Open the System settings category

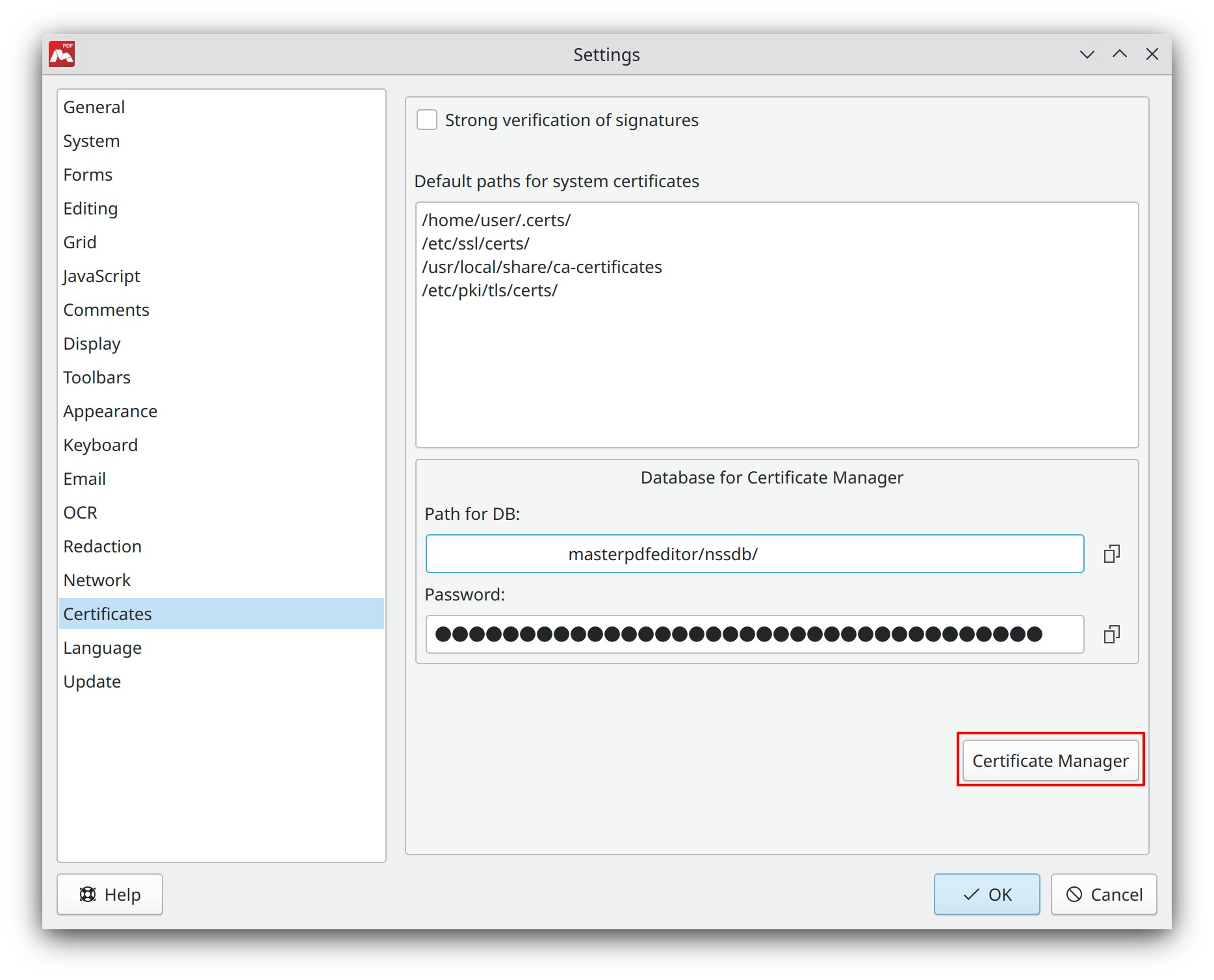tap(222, 141)
